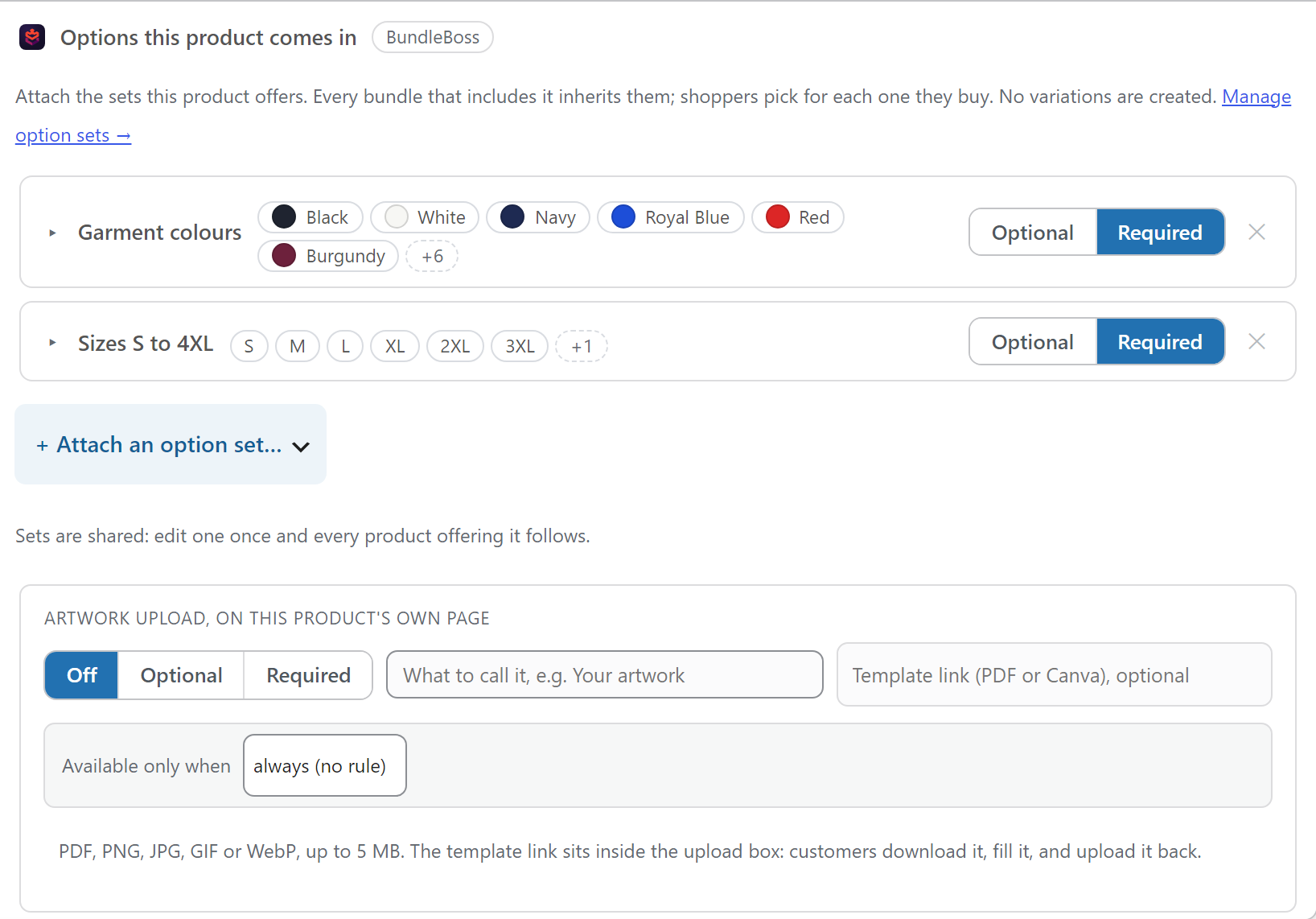The height and width of the screenshot is (919, 1316).
Task: Click the 3XL size chip
Action: pos(520,346)
